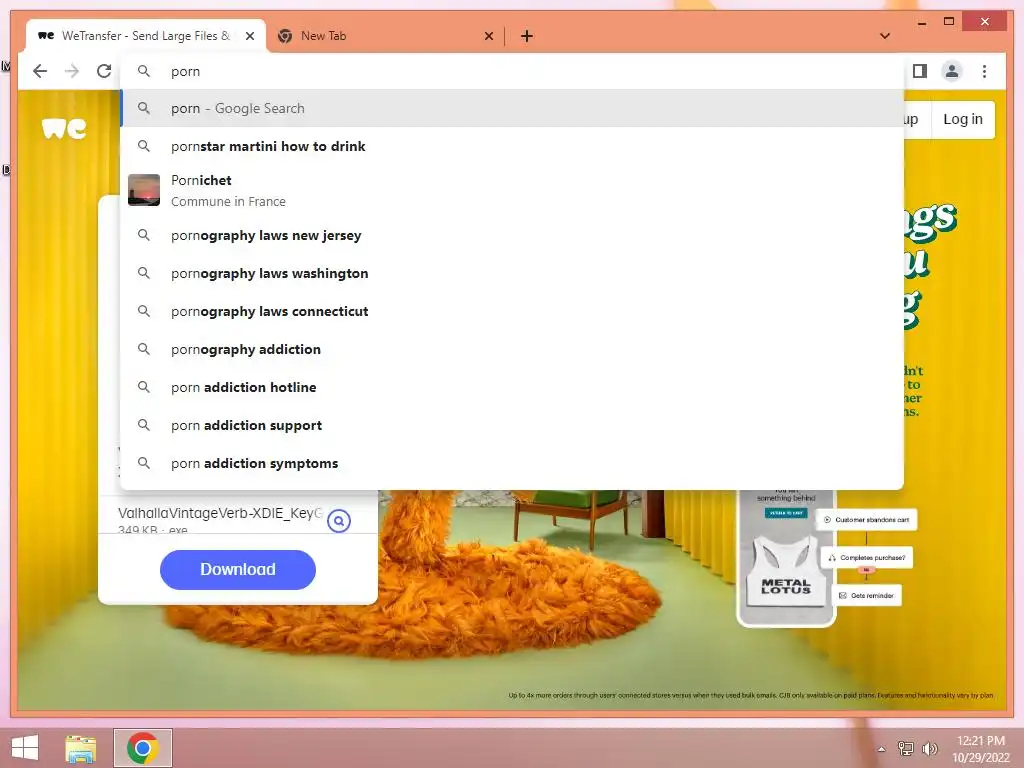Viewport: 1024px width, 768px height.
Task: Select 'porn - Google Search' suggestion
Action: [x=512, y=108]
